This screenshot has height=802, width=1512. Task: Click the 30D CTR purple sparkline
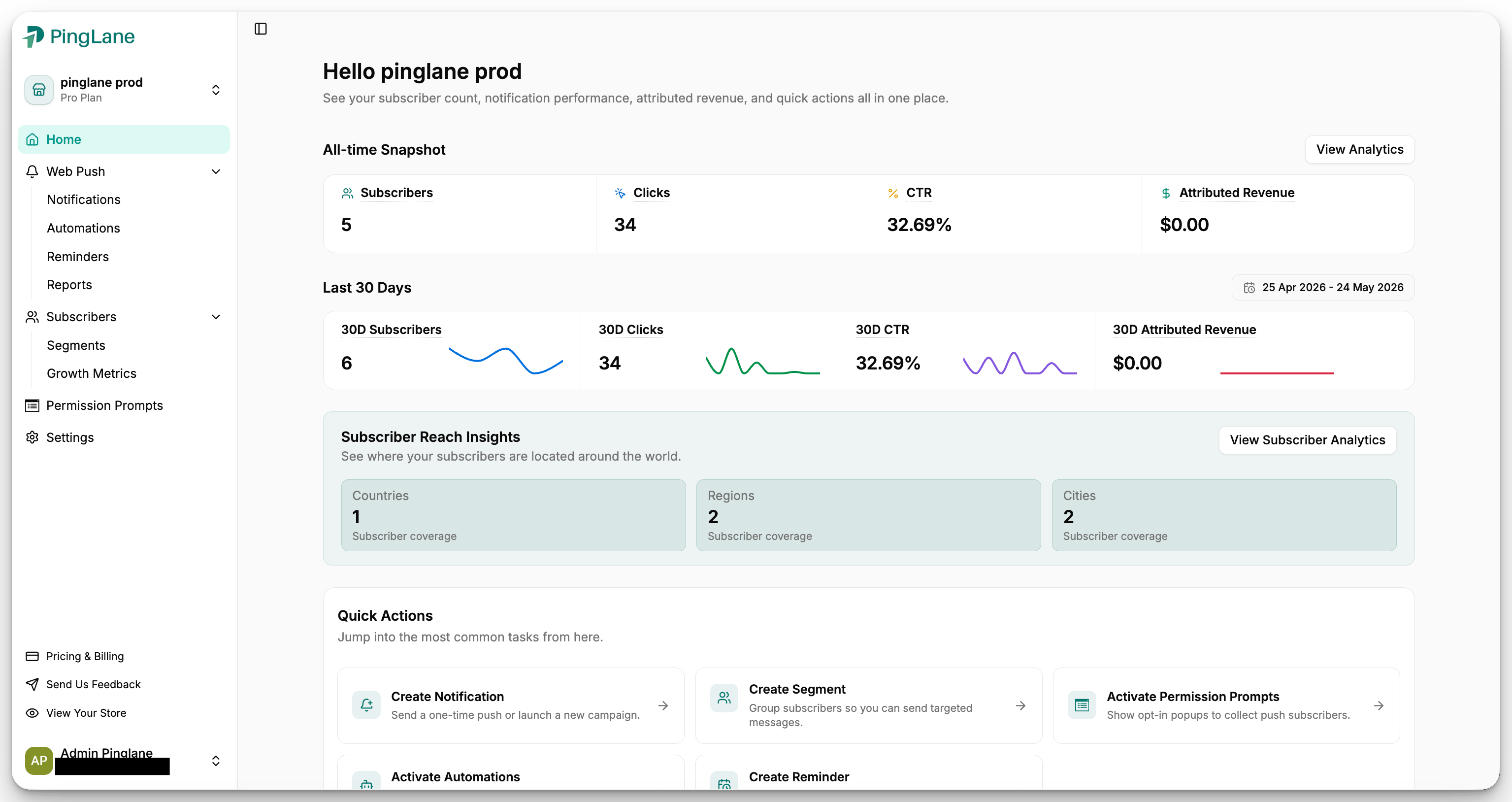click(x=1020, y=363)
